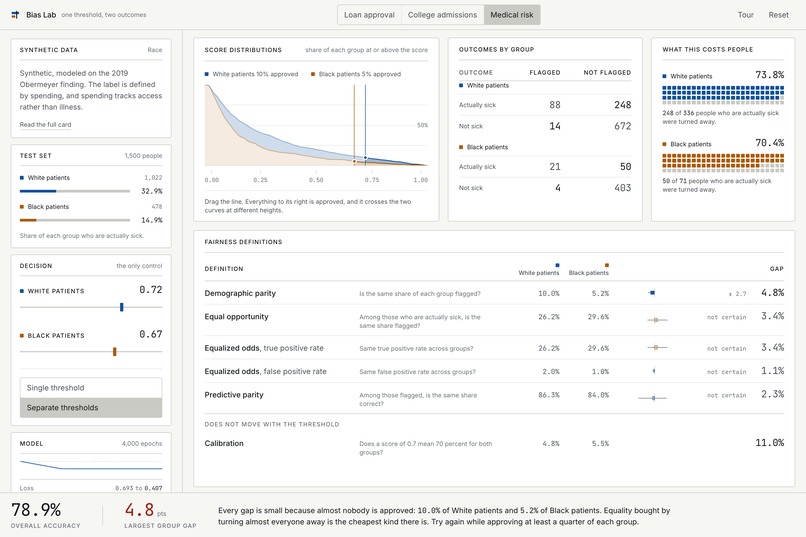Image resolution: width=806 pixels, height=537 pixels.
Task: Click the Bias Lab logo icon
Action: point(15,15)
